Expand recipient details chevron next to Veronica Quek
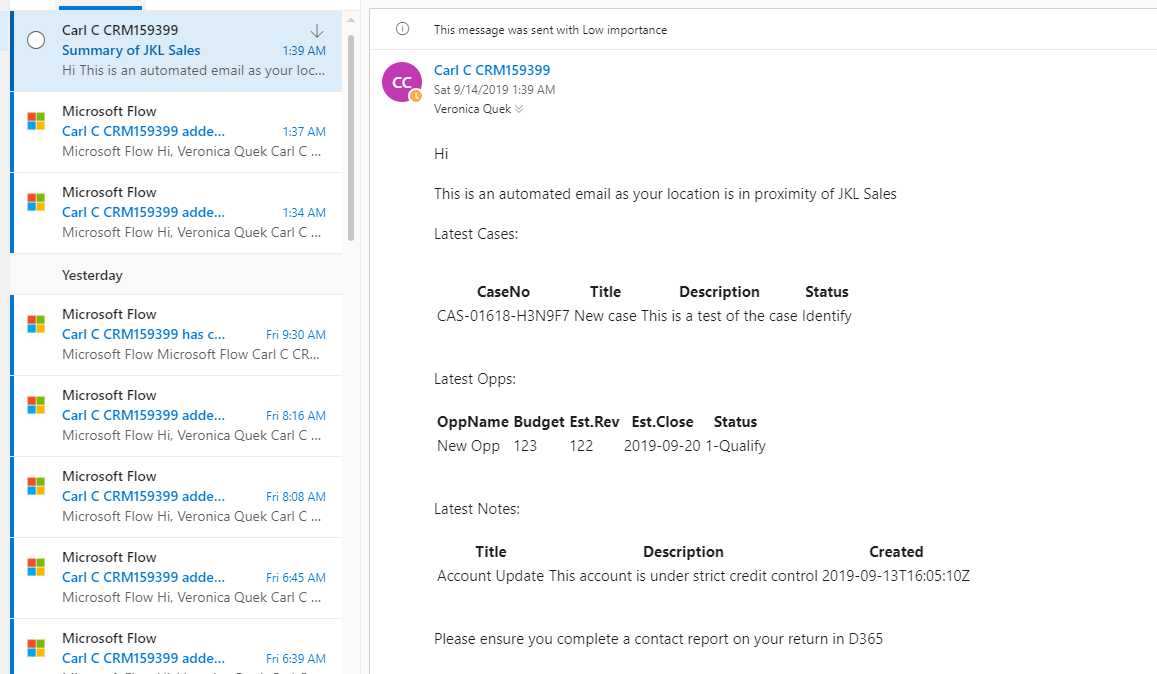The width and height of the screenshot is (1157, 674). [x=519, y=109]
